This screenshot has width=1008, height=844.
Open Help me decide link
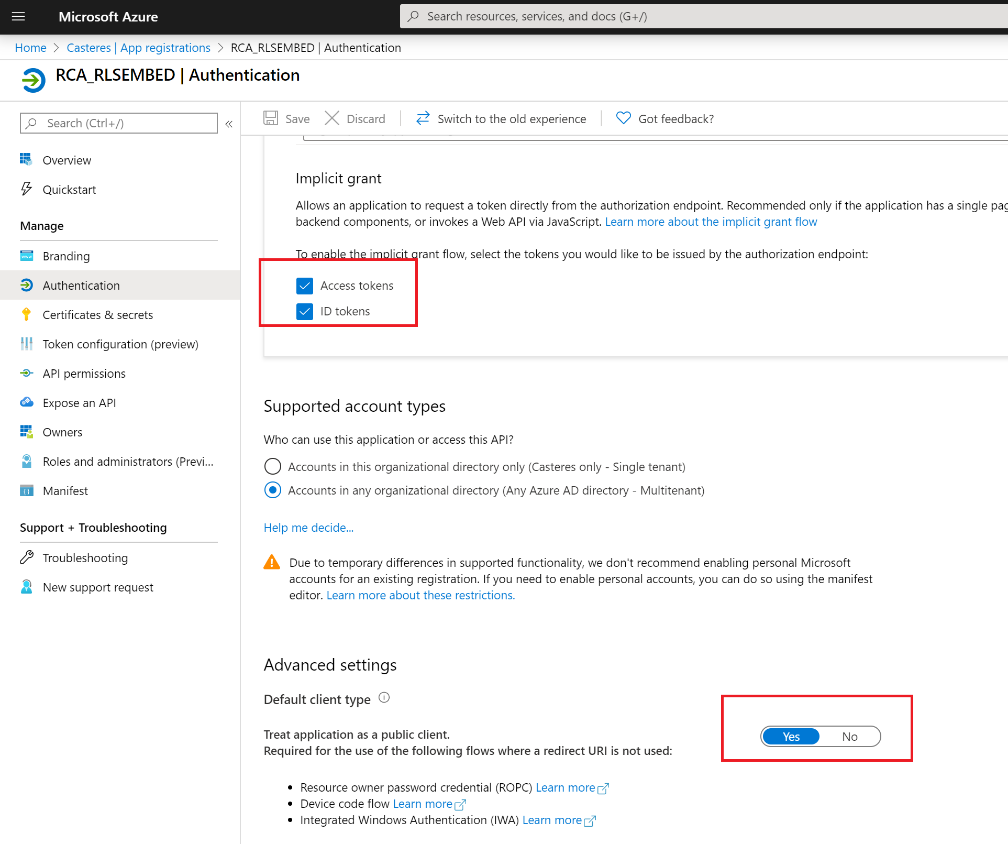[308, 527]
